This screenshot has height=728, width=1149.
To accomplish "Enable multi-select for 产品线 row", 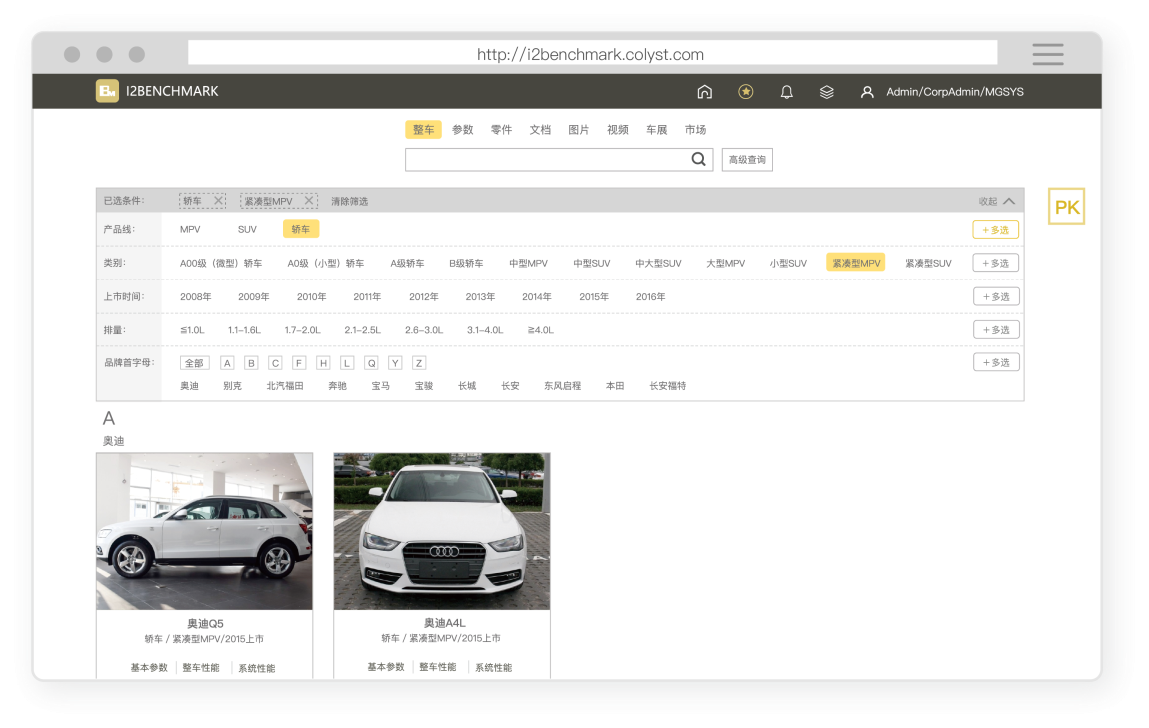I will [995, 229].
